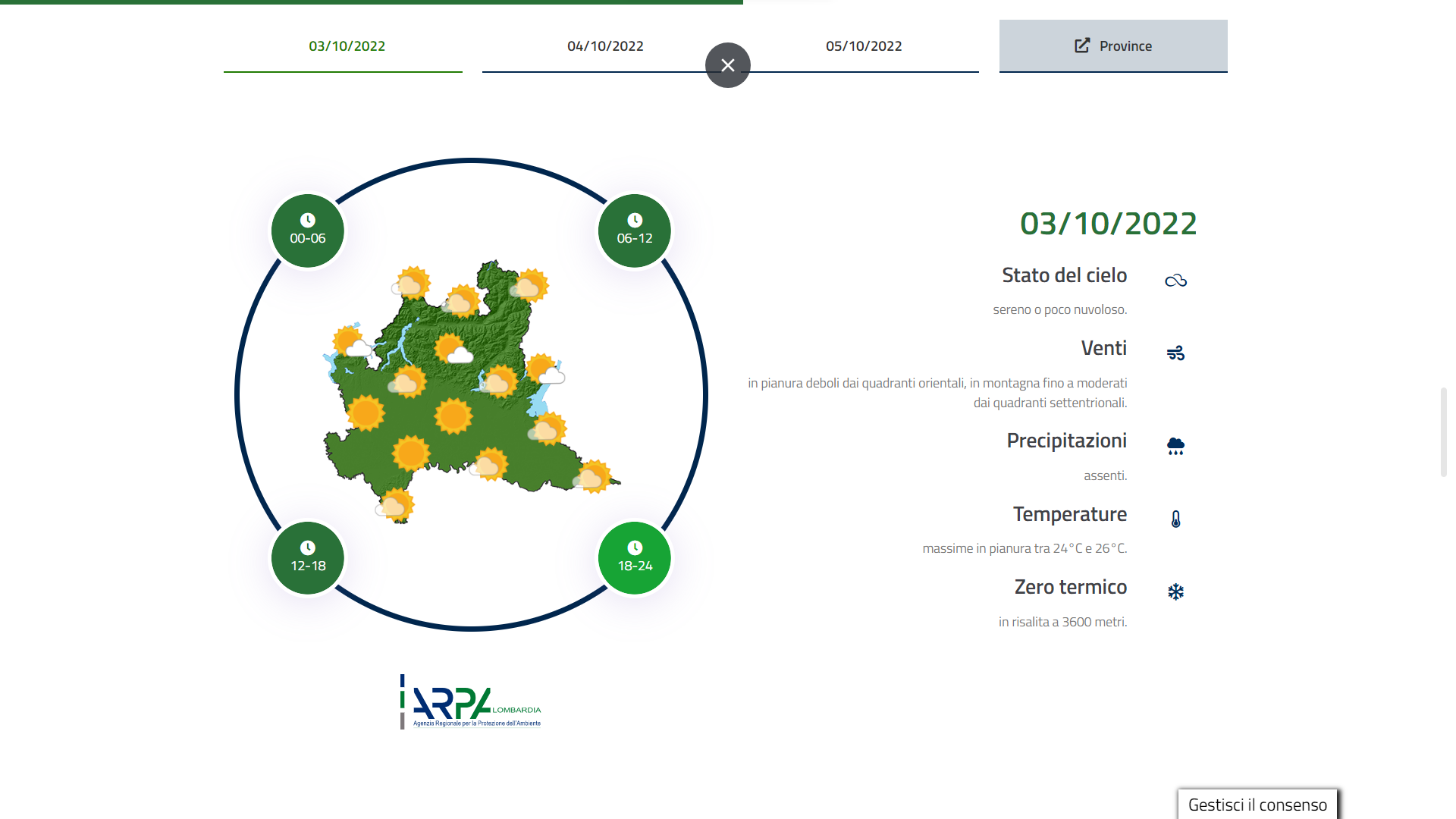Close the overlay with the X button

click(x=728, y=65)
